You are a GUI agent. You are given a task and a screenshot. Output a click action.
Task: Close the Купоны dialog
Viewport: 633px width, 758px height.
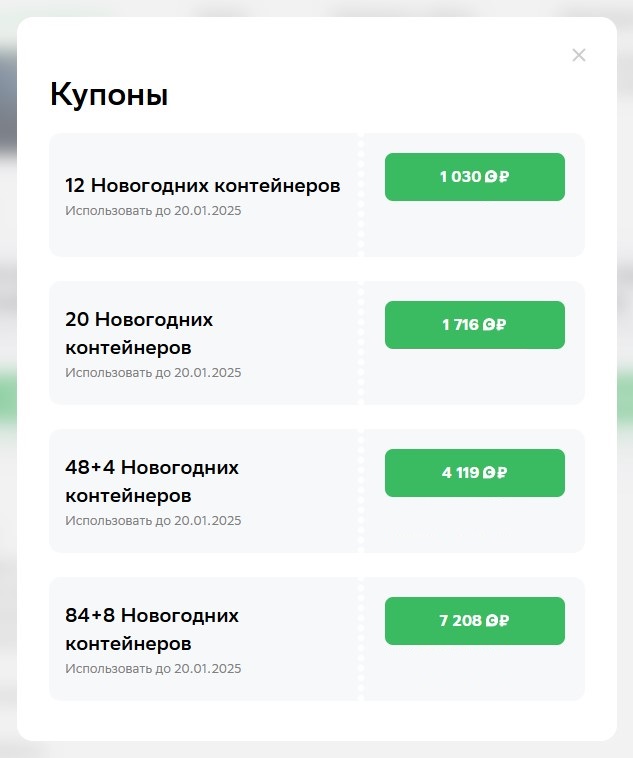[578, 55]
